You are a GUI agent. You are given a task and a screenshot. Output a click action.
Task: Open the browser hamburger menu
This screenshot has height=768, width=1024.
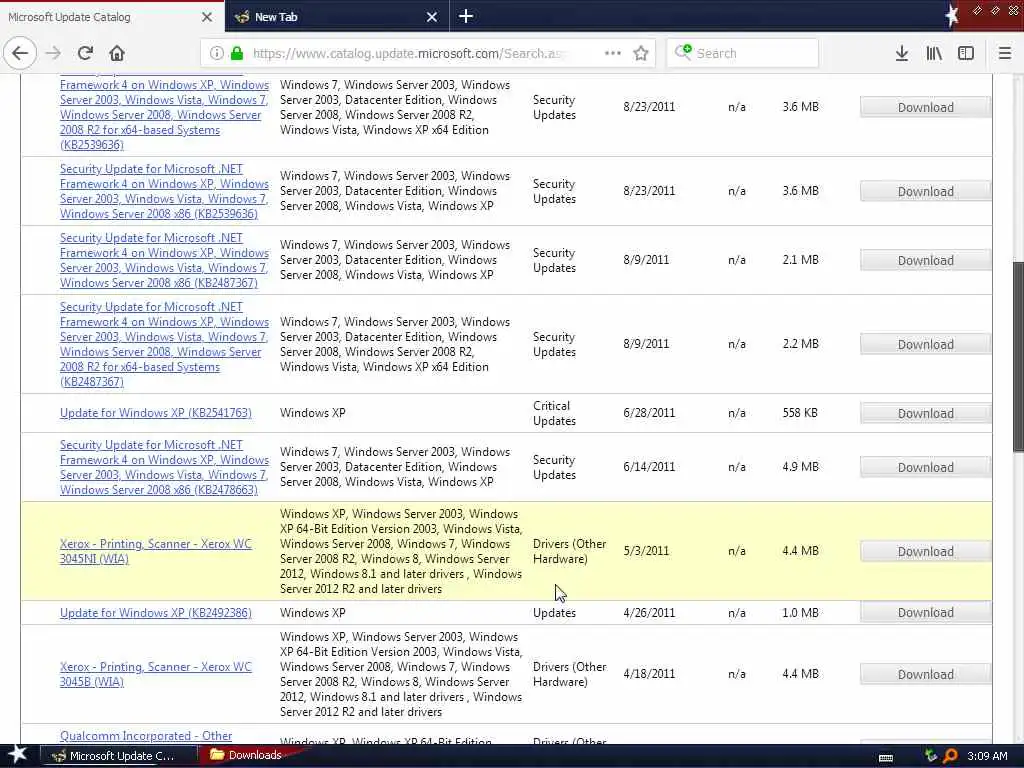[1005, 53]
